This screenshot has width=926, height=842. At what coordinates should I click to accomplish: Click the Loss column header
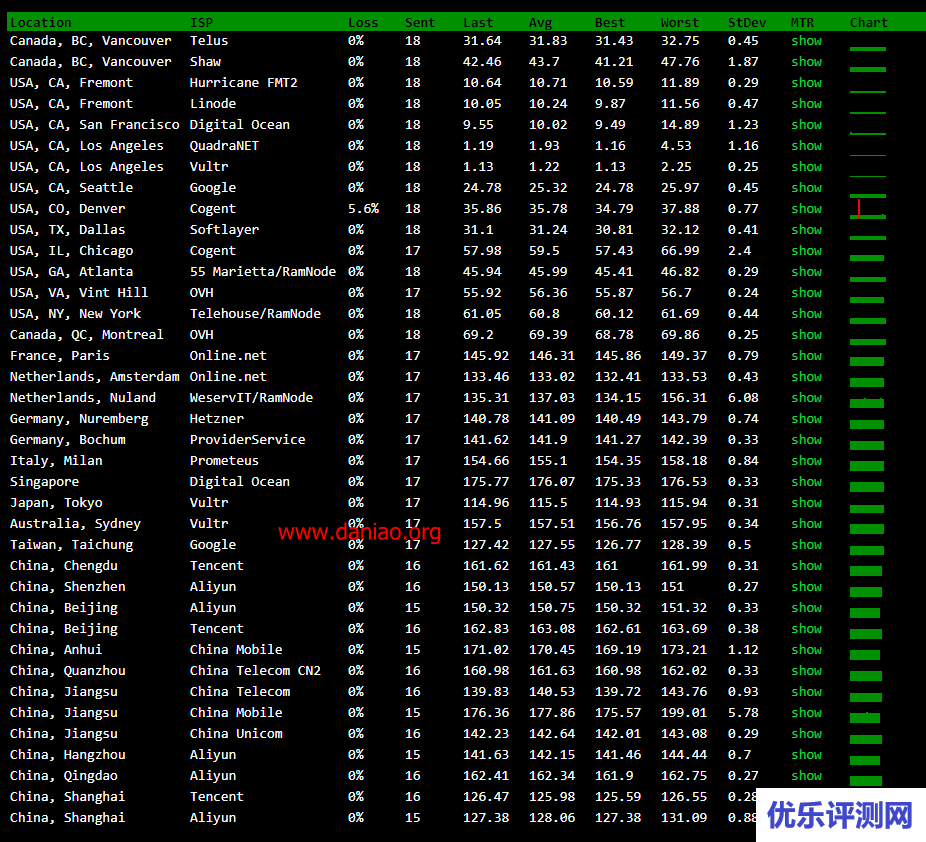click(x=363, y=22)
